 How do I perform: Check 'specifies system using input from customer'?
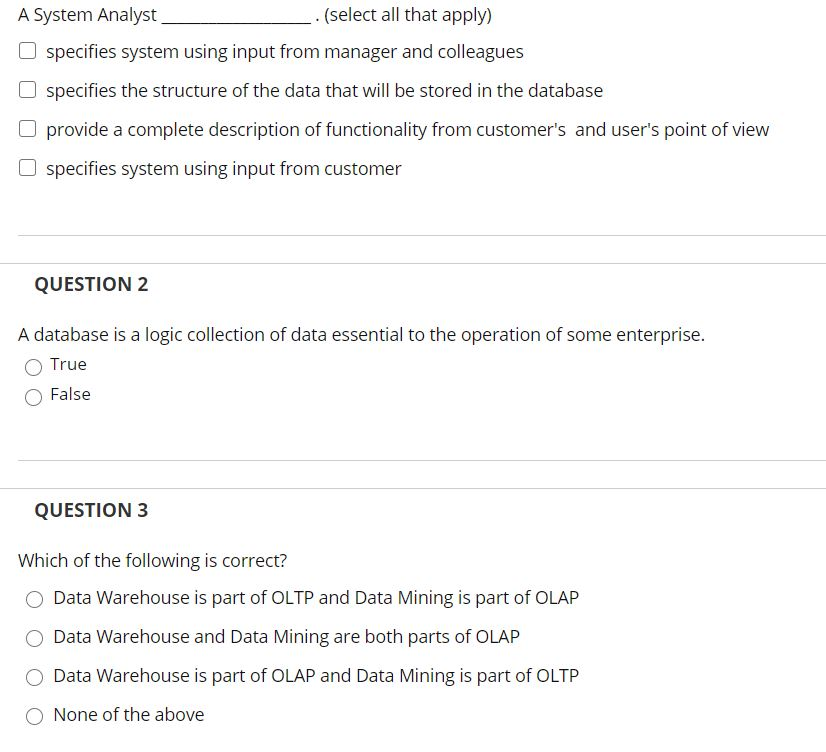[27, 166]
